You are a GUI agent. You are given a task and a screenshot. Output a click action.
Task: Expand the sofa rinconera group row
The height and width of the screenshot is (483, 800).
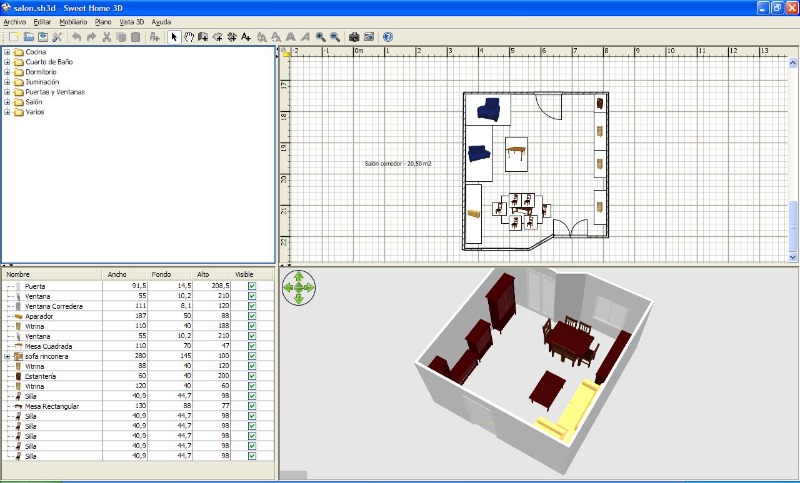[7, 357]
